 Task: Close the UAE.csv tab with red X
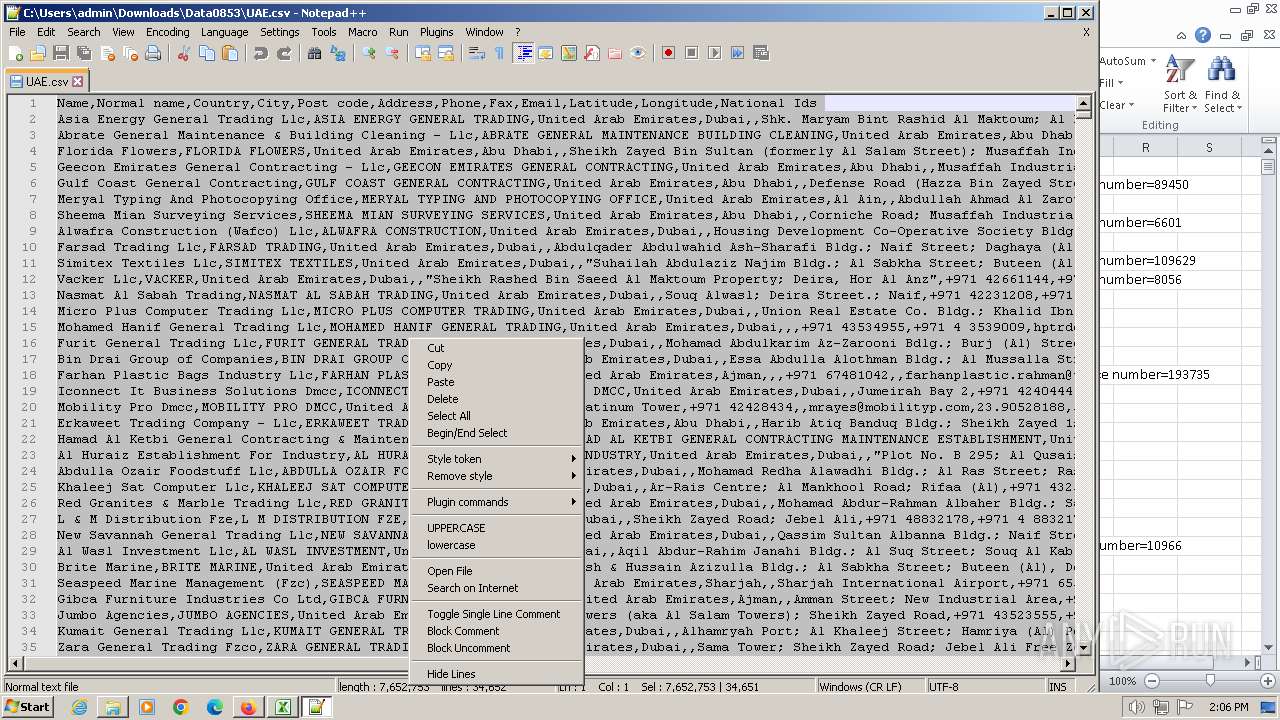point(78,82)
